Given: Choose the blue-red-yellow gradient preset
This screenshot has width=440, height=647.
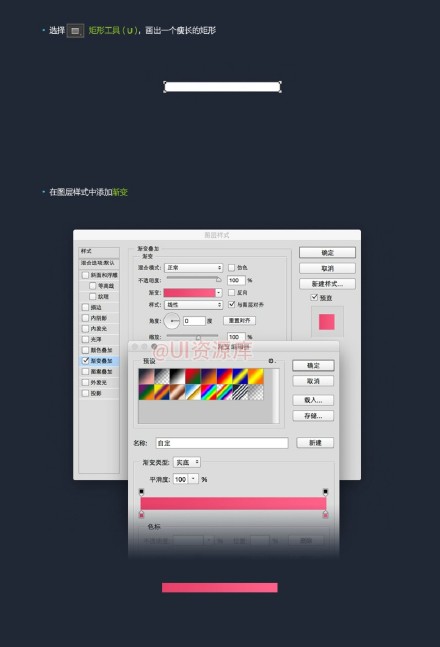Looking at the screenshot, I should point(224,376).
